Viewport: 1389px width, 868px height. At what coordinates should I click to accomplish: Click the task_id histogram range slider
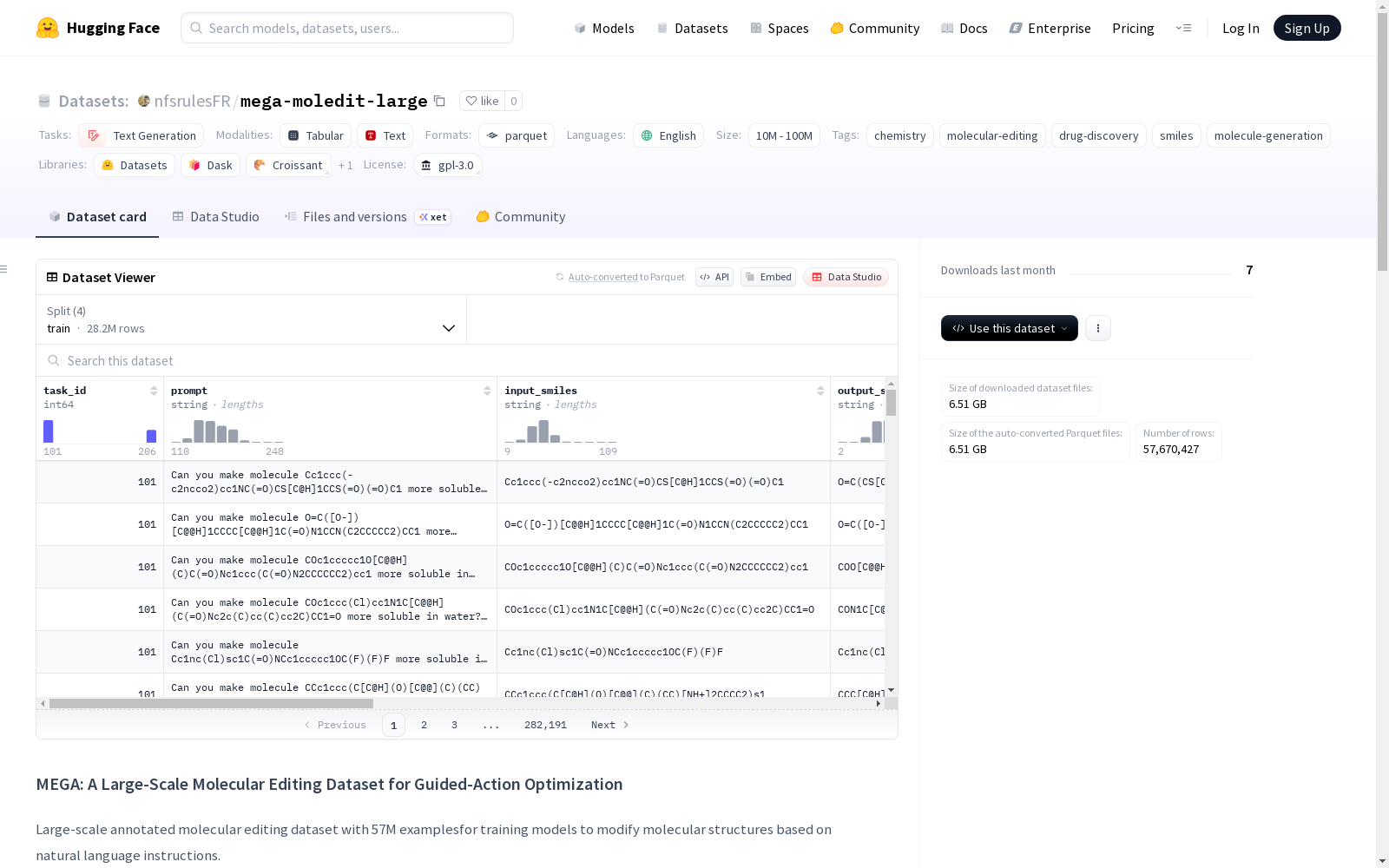[100, 431]
